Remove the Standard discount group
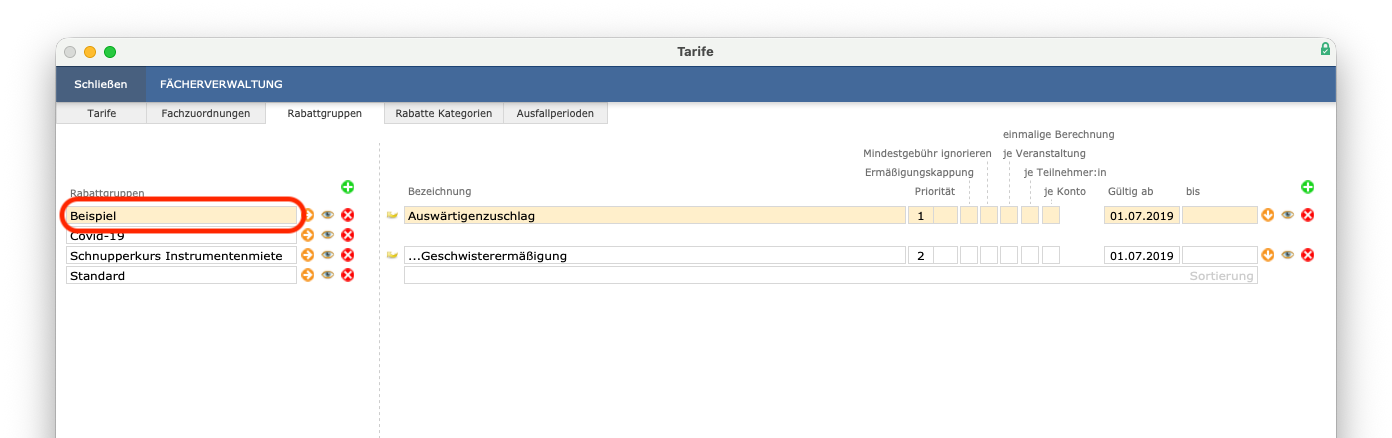Viewport: 1392px width, 438px height. coord(348,275)
